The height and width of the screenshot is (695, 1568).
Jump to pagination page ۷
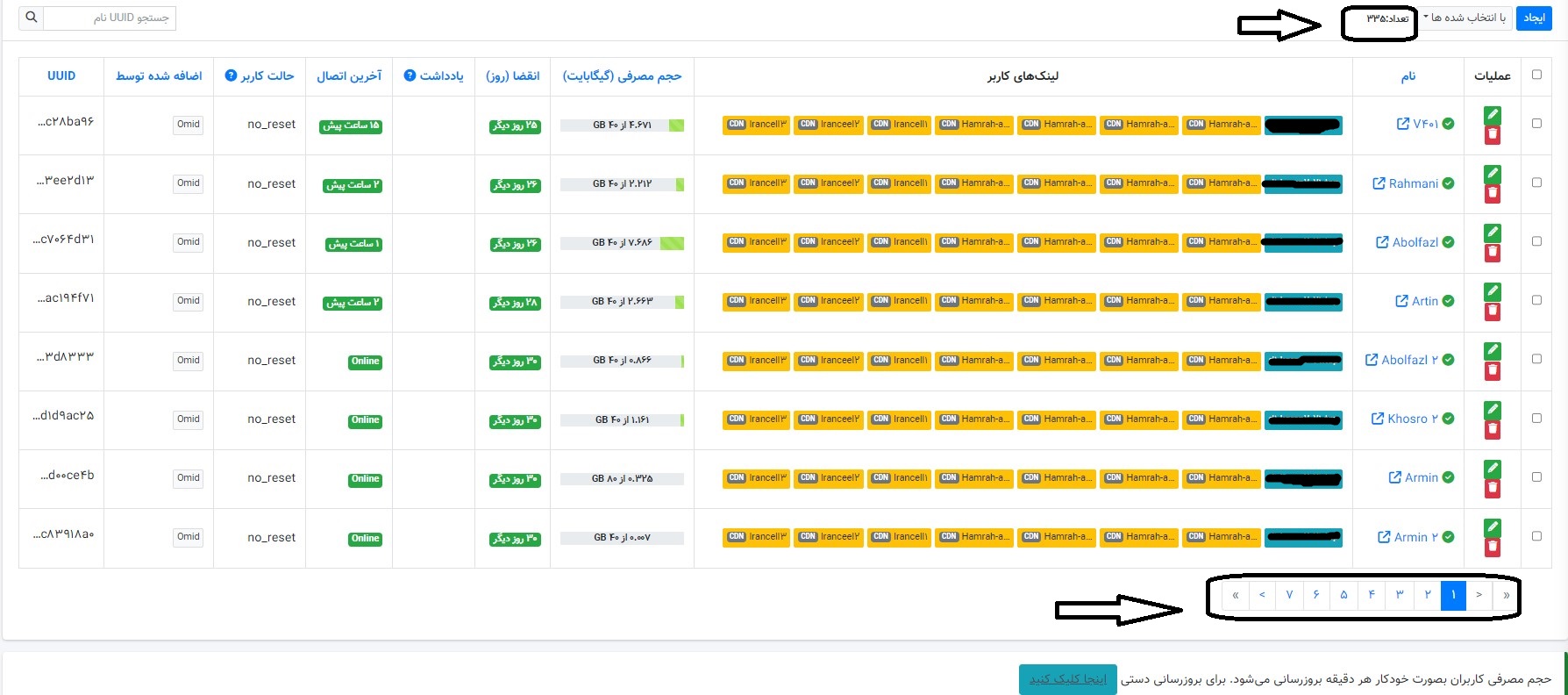point(1289,595)
